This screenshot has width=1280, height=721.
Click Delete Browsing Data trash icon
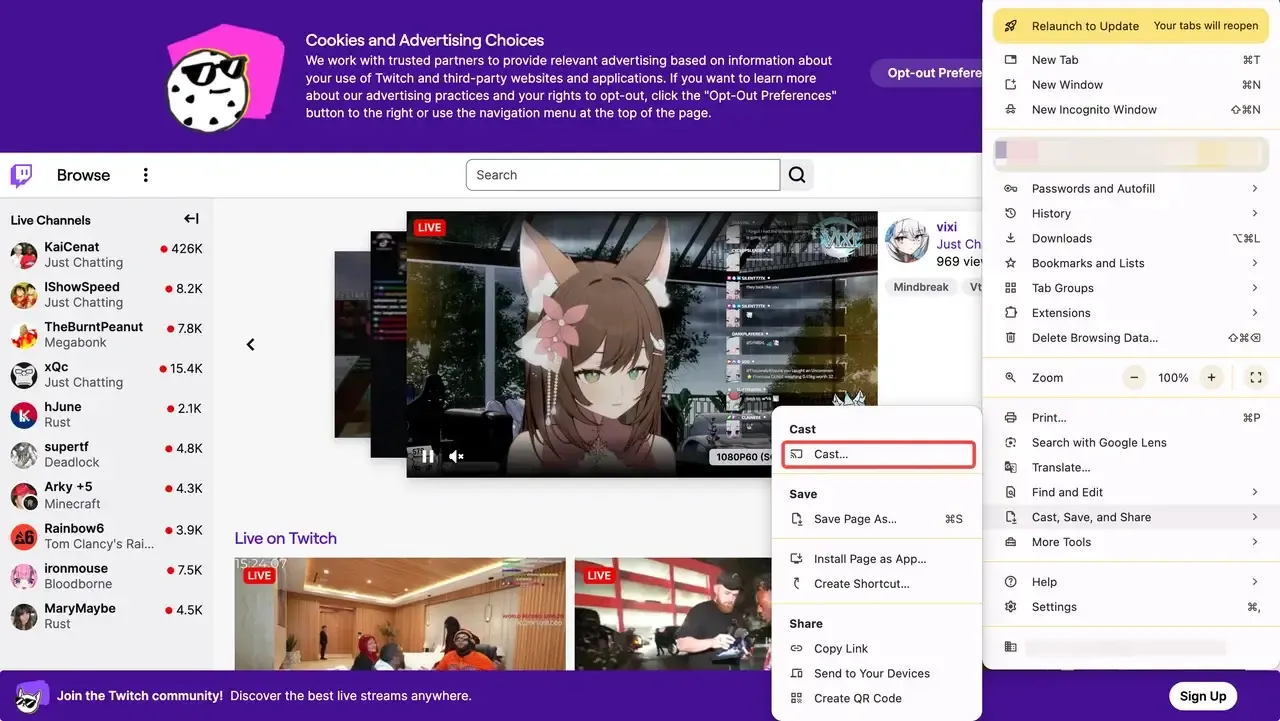point(1011,338)
